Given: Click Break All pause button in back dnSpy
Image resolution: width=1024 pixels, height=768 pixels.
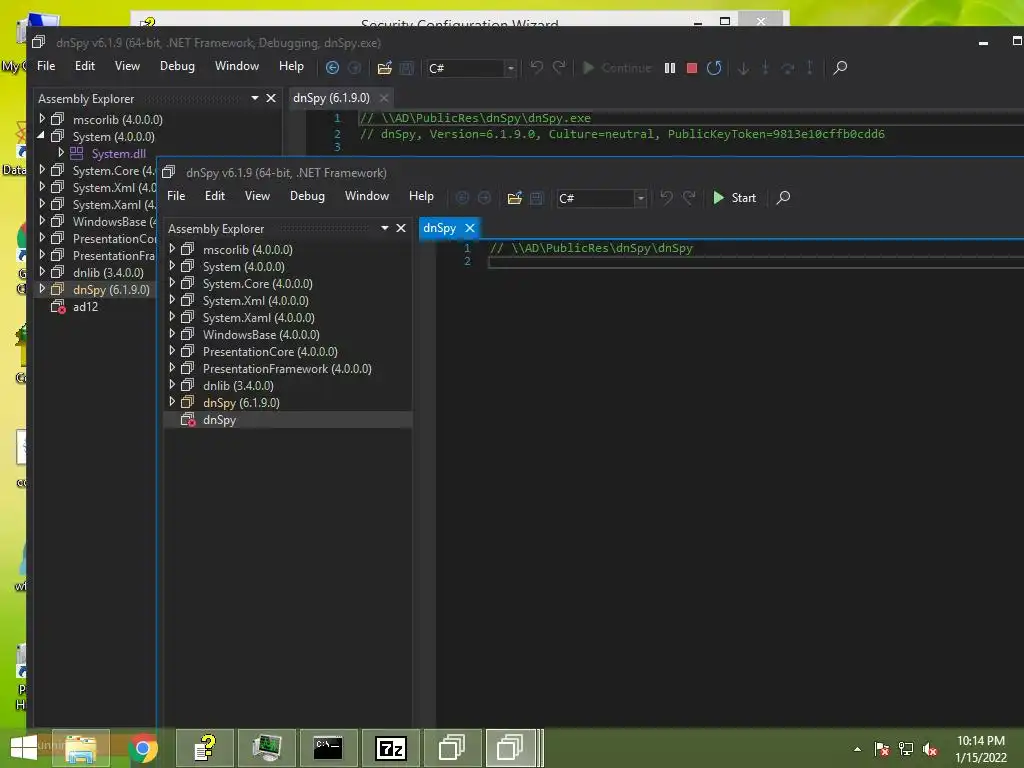Looking at the screenshot, I should pyautogui.click(x=669, y=68).
